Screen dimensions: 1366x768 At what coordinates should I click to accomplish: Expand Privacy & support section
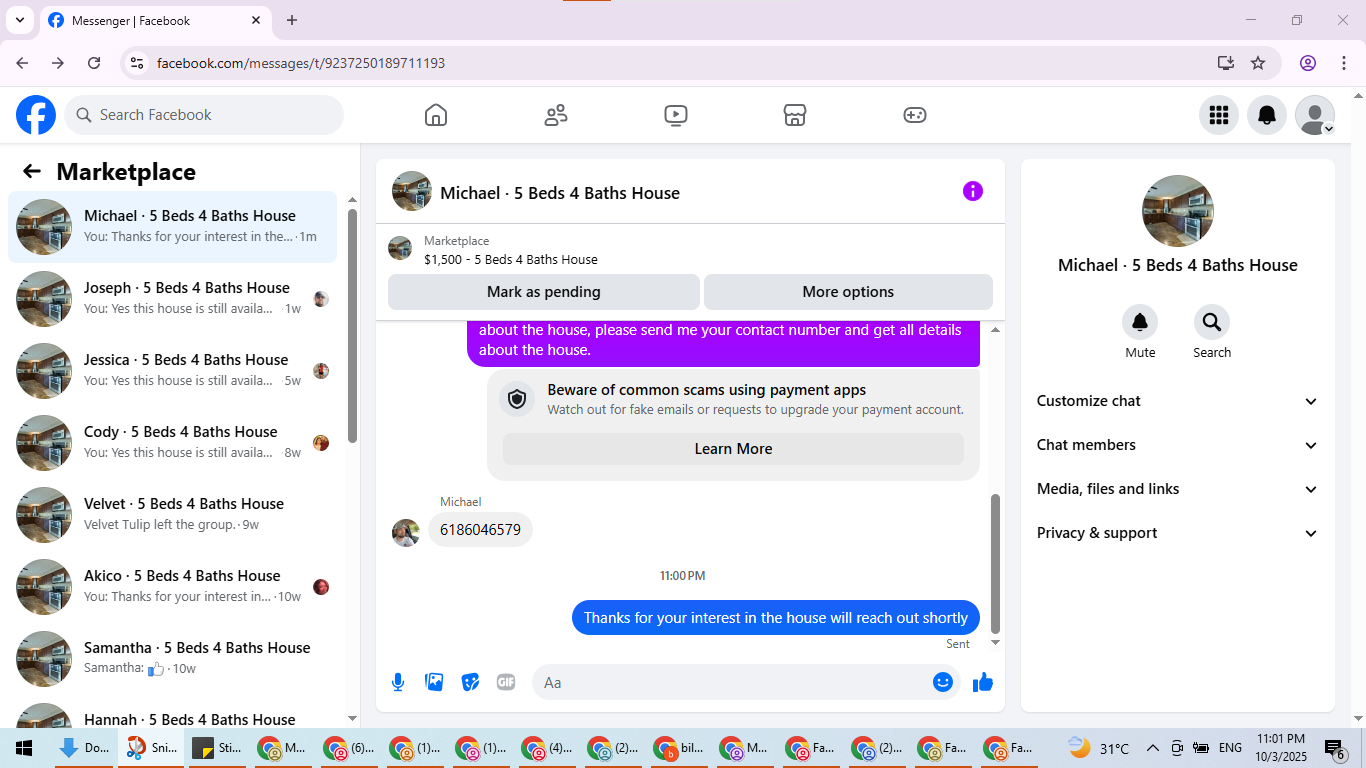click(1178, 533)
